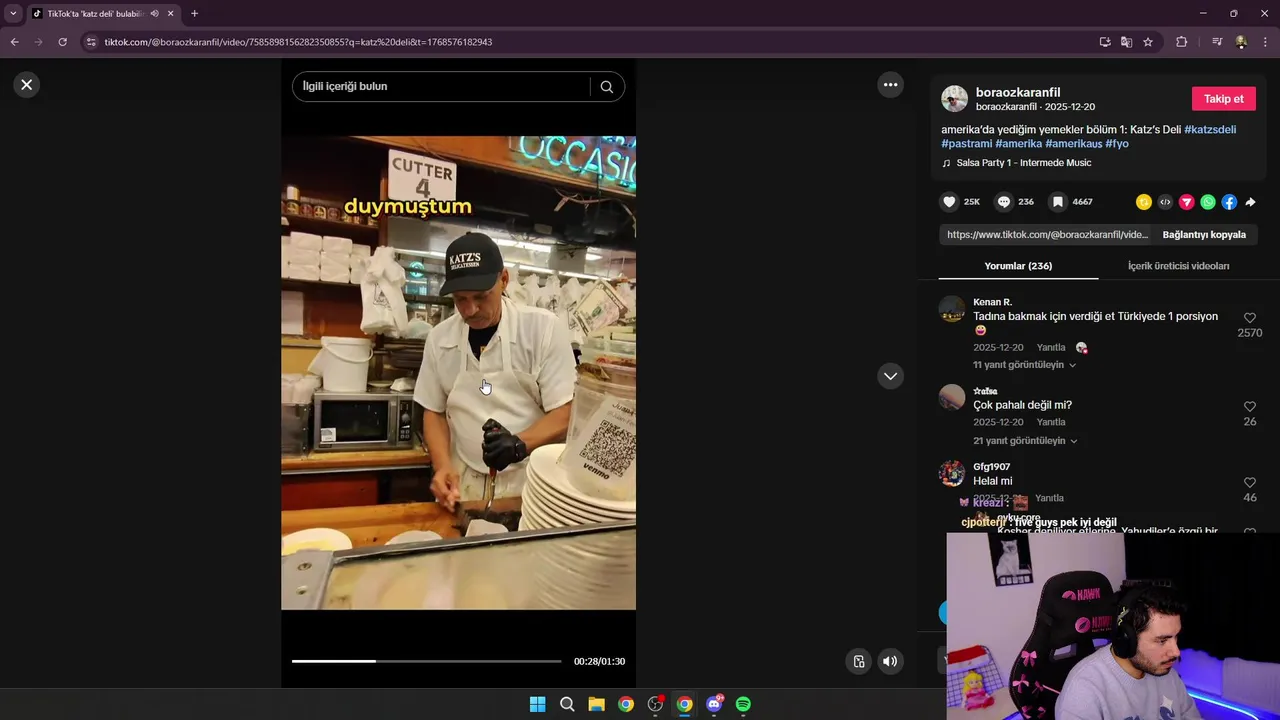Go to next video with the down arrow
The height and width of the screenshot is (720, 1280).
890,376
